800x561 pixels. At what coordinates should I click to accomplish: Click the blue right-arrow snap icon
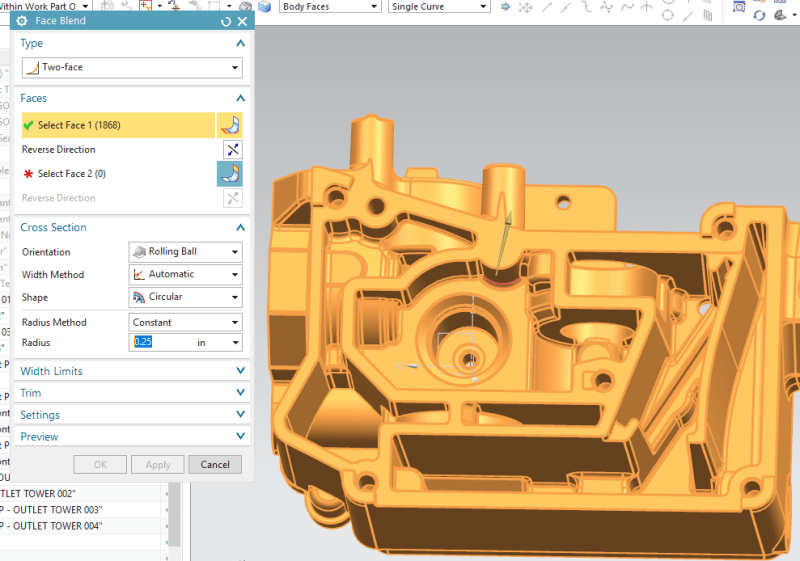(x=506, y=7)
